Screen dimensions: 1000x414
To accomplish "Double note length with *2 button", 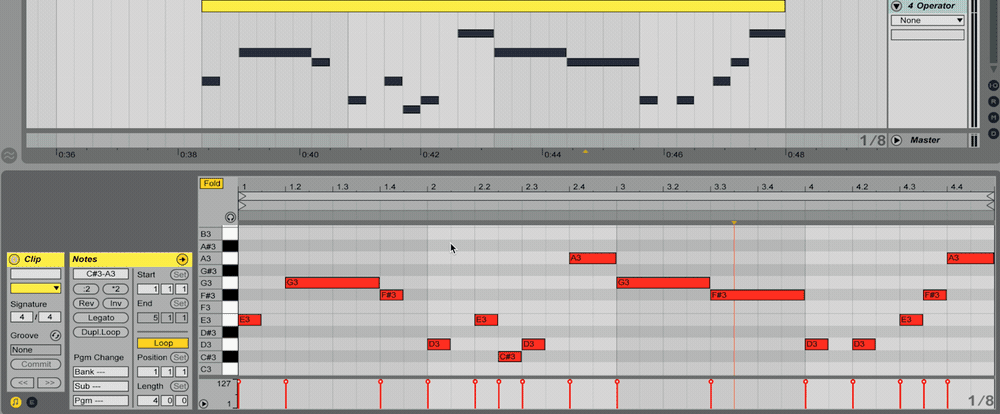I will click(115, 289).
